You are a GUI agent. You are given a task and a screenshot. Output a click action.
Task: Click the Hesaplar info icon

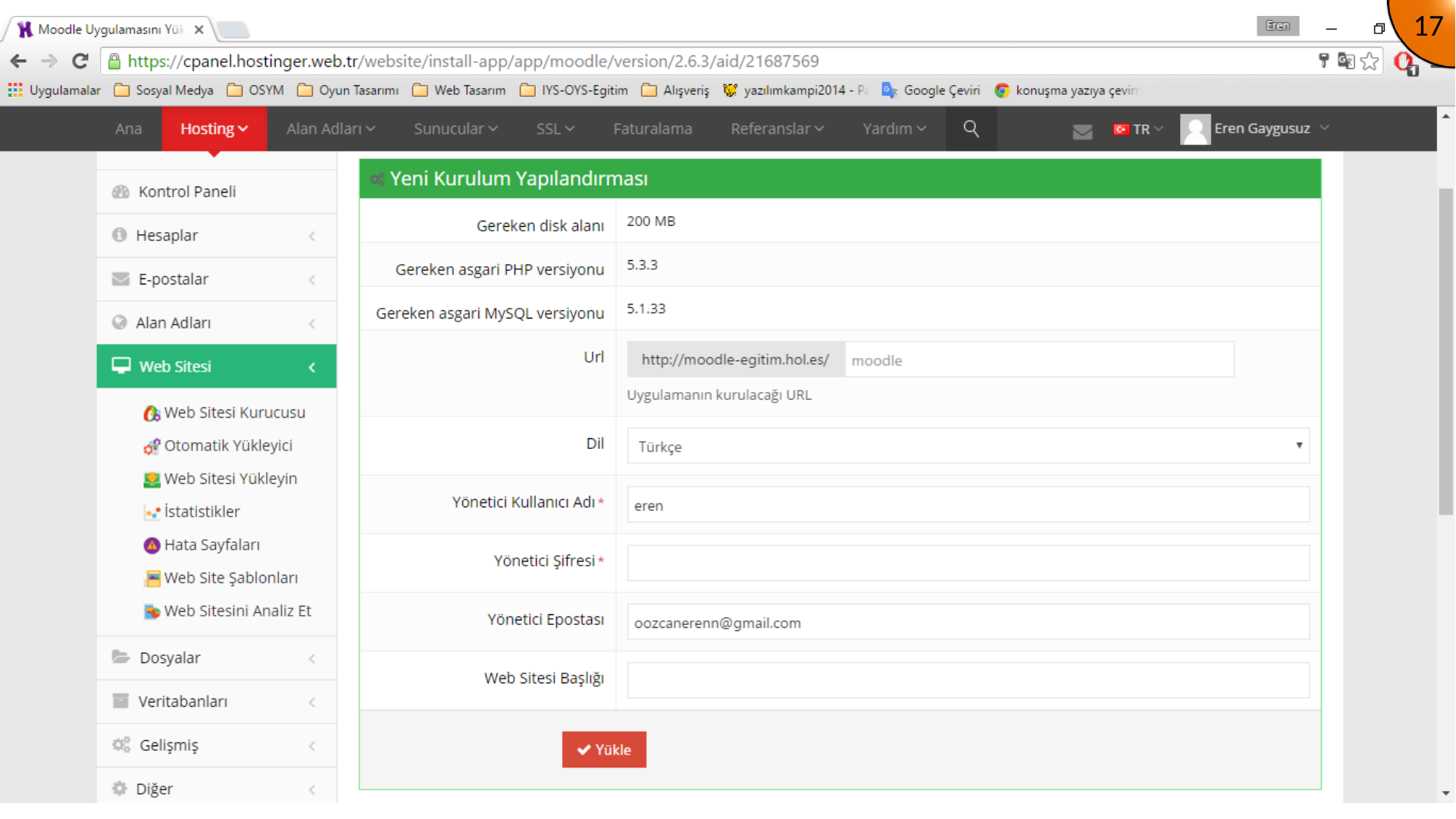pyautogui.click(x=119, y=235)
